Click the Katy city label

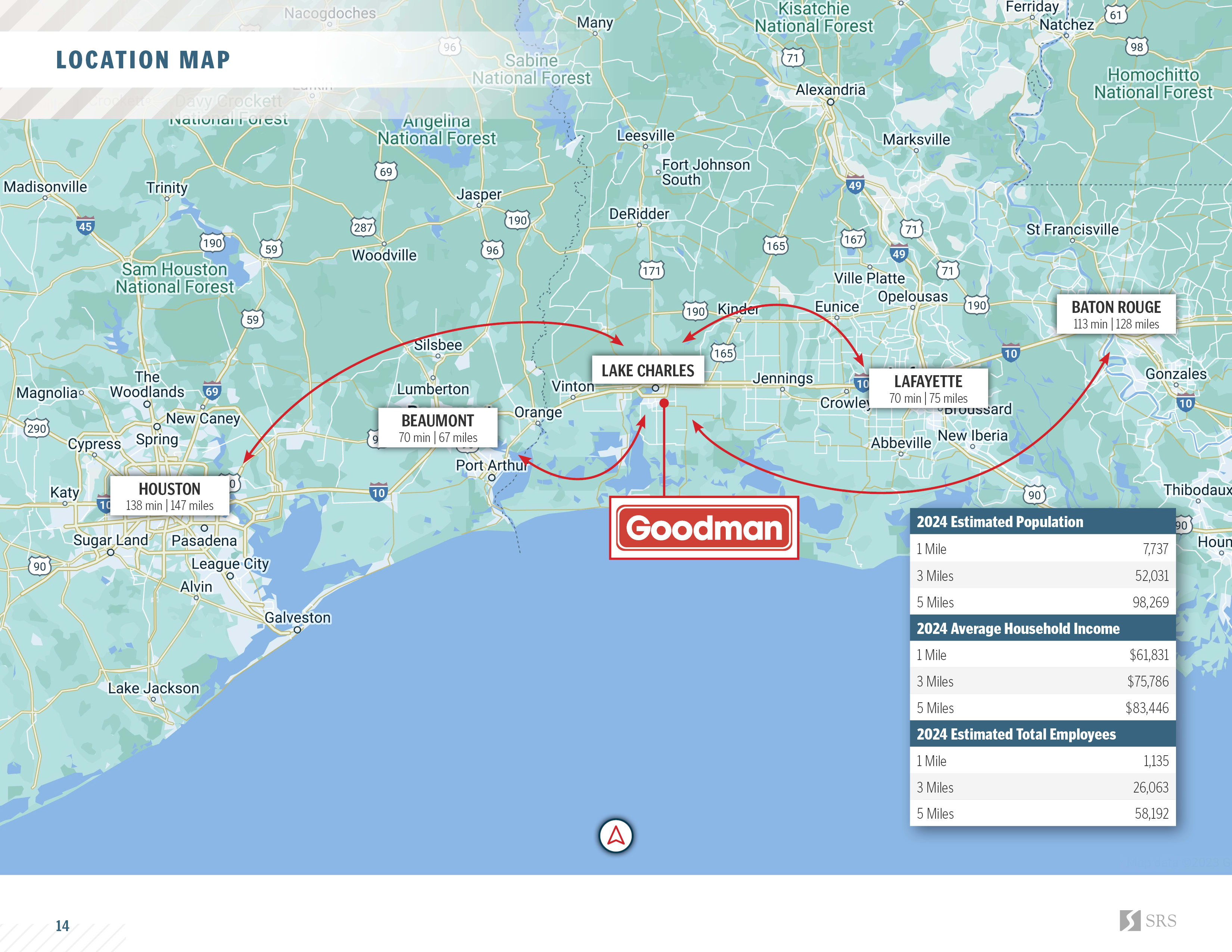click(64, 492)
